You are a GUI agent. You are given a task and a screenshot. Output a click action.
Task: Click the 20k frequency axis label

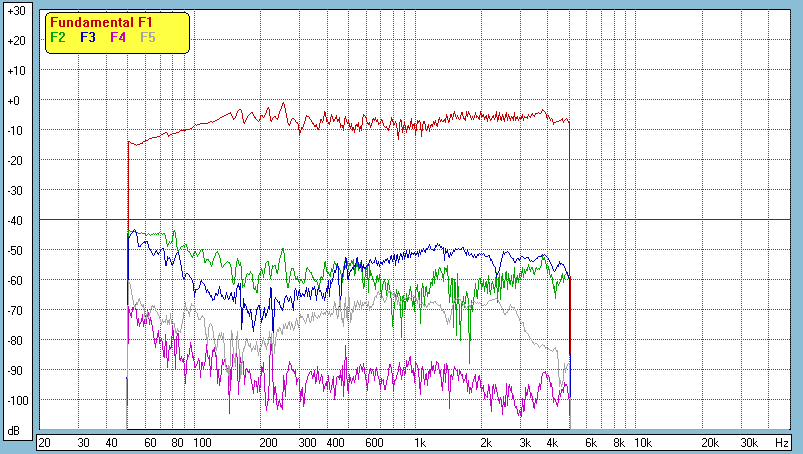[x=708, y=442]
